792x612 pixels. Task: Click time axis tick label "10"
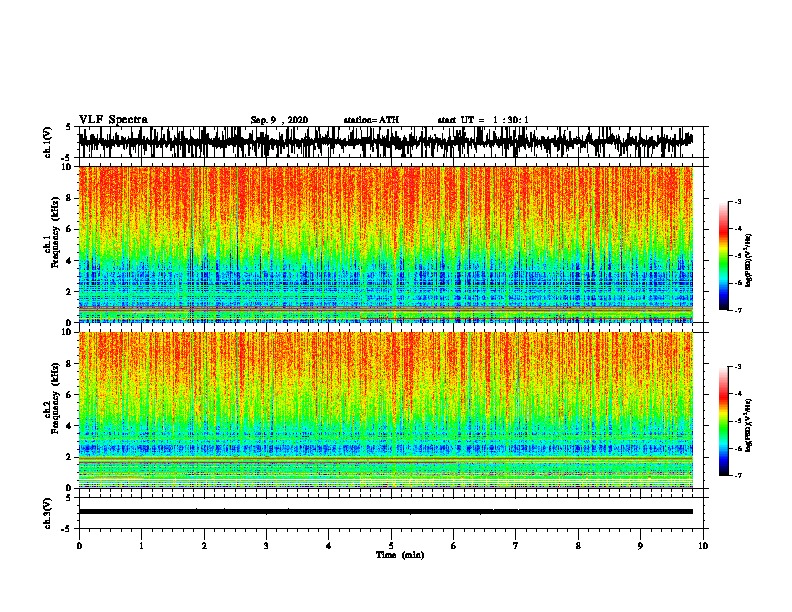pos(703,546)
